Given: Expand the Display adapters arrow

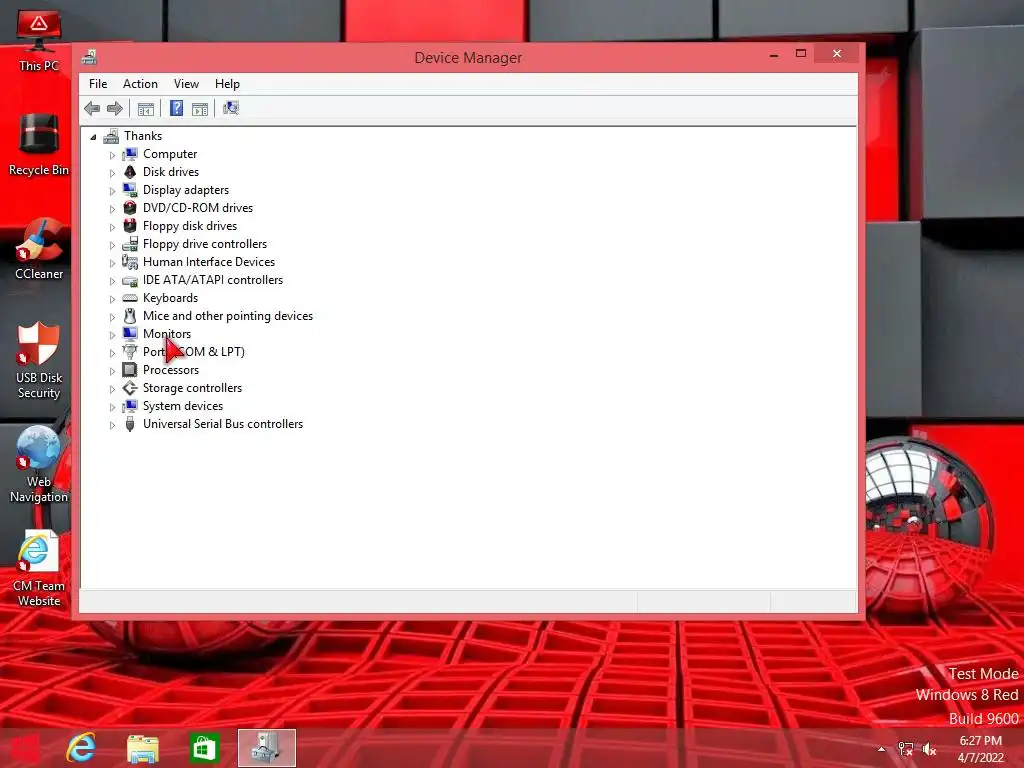Looking at the screenshot, I should coord(112,191).
